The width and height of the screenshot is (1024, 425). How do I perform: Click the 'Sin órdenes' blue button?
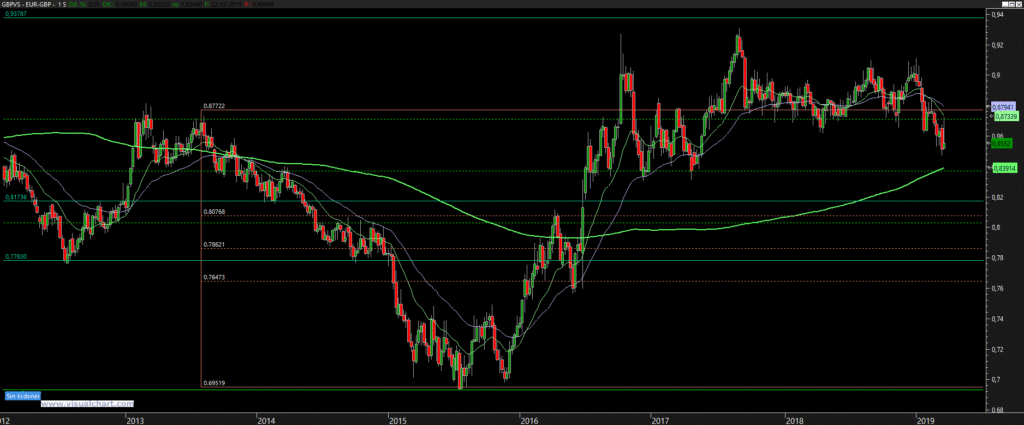tap(22, 396)
